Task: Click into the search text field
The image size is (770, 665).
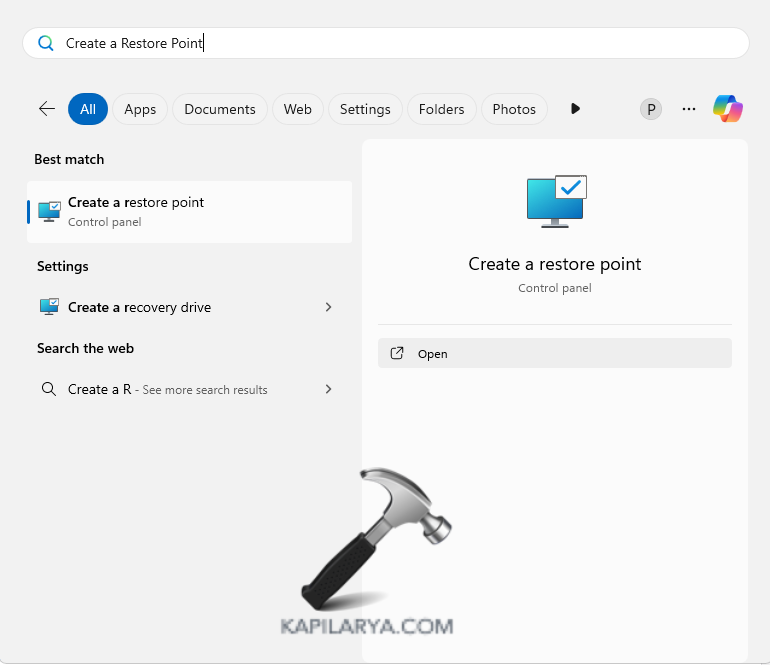Action: coord(400,43)
